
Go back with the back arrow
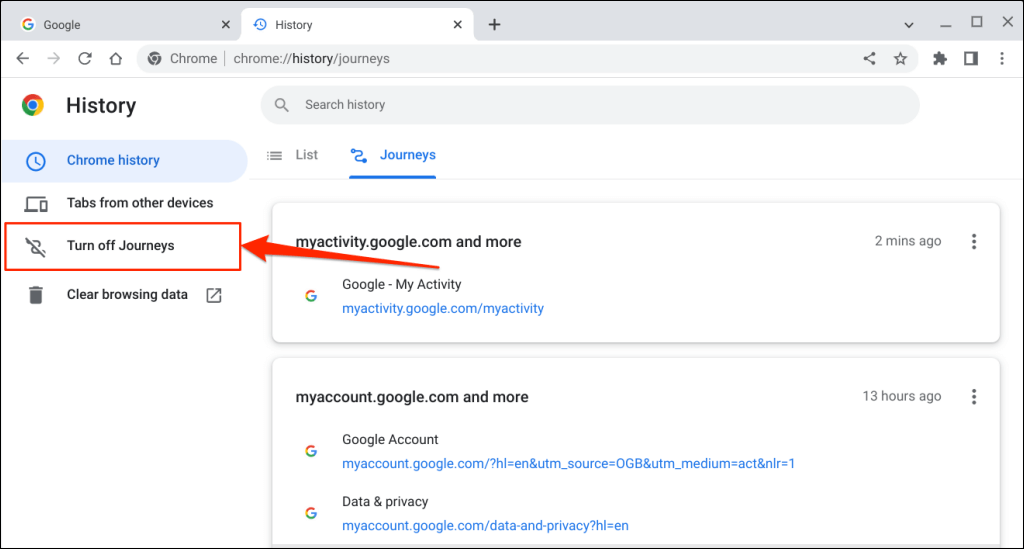coord(23,59)
